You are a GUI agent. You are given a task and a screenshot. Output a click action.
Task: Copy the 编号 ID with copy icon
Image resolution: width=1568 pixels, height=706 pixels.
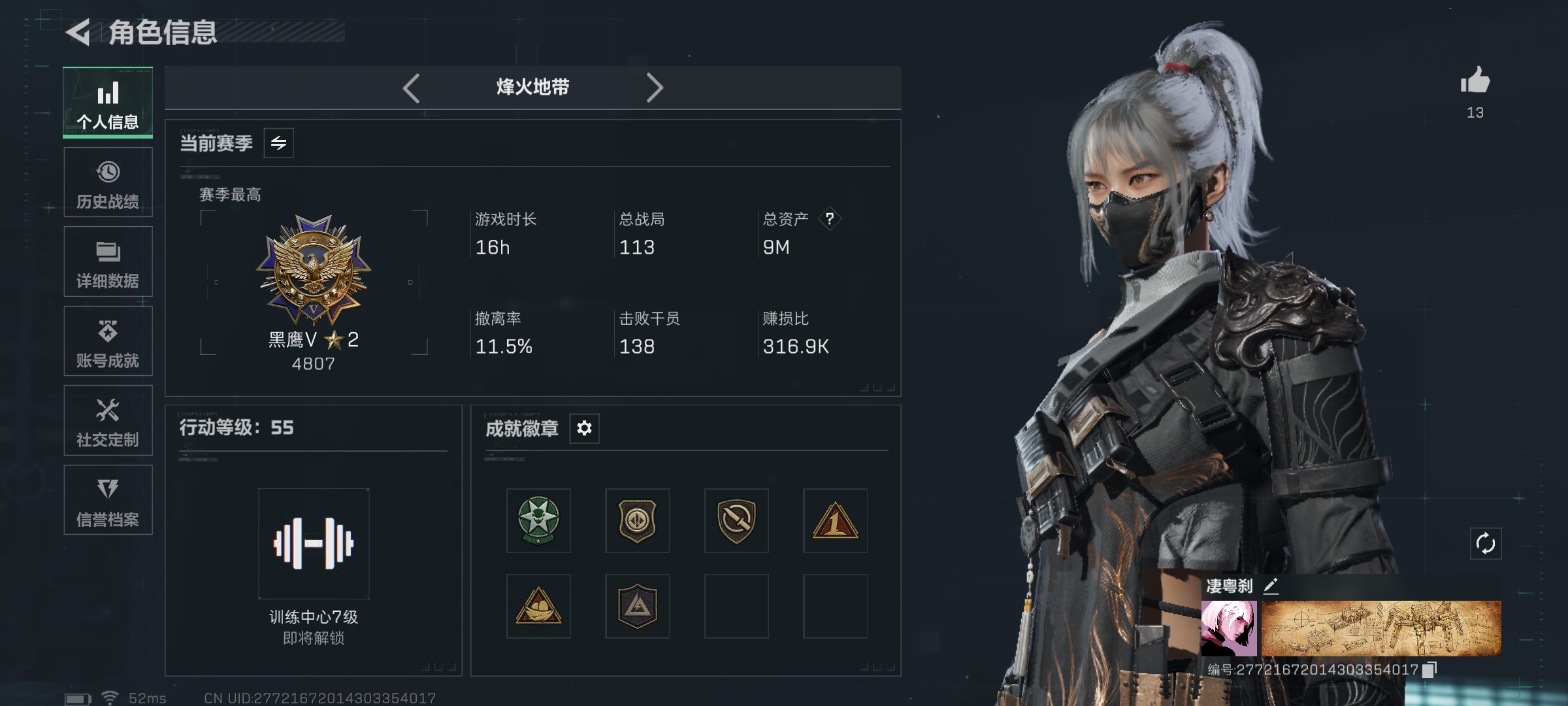(1429, 669)
